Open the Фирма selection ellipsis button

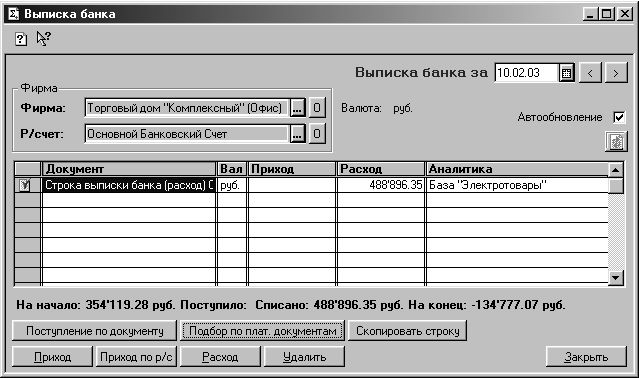point(297,108)
